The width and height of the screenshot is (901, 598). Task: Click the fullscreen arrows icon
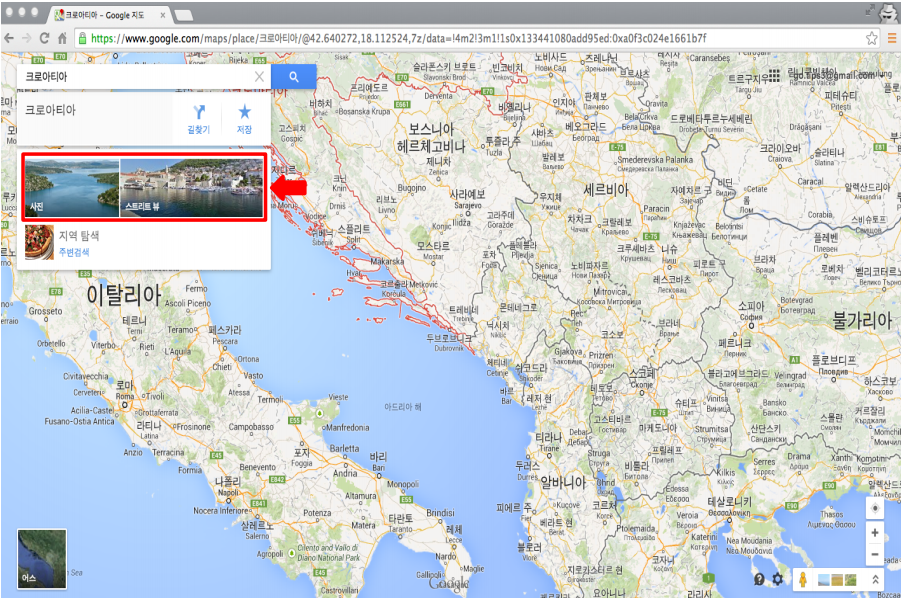pos(870,10)
